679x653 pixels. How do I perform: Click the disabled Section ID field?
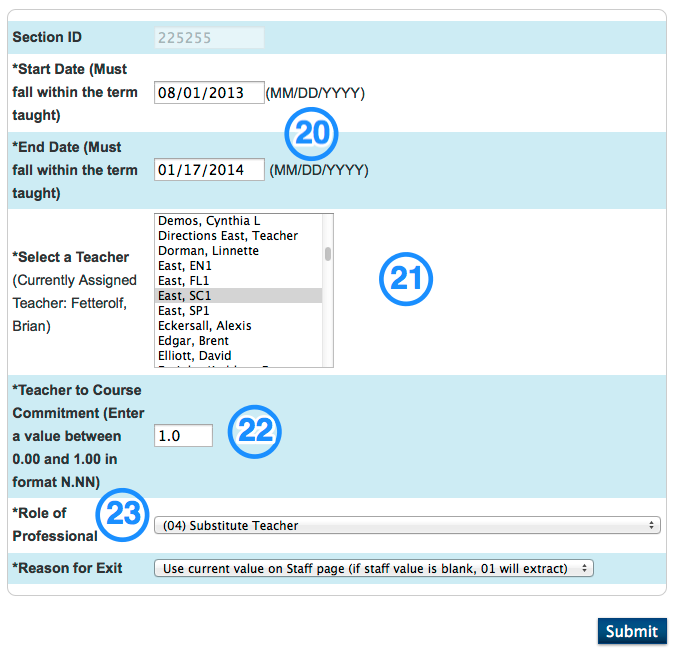(x=209, y=38)
